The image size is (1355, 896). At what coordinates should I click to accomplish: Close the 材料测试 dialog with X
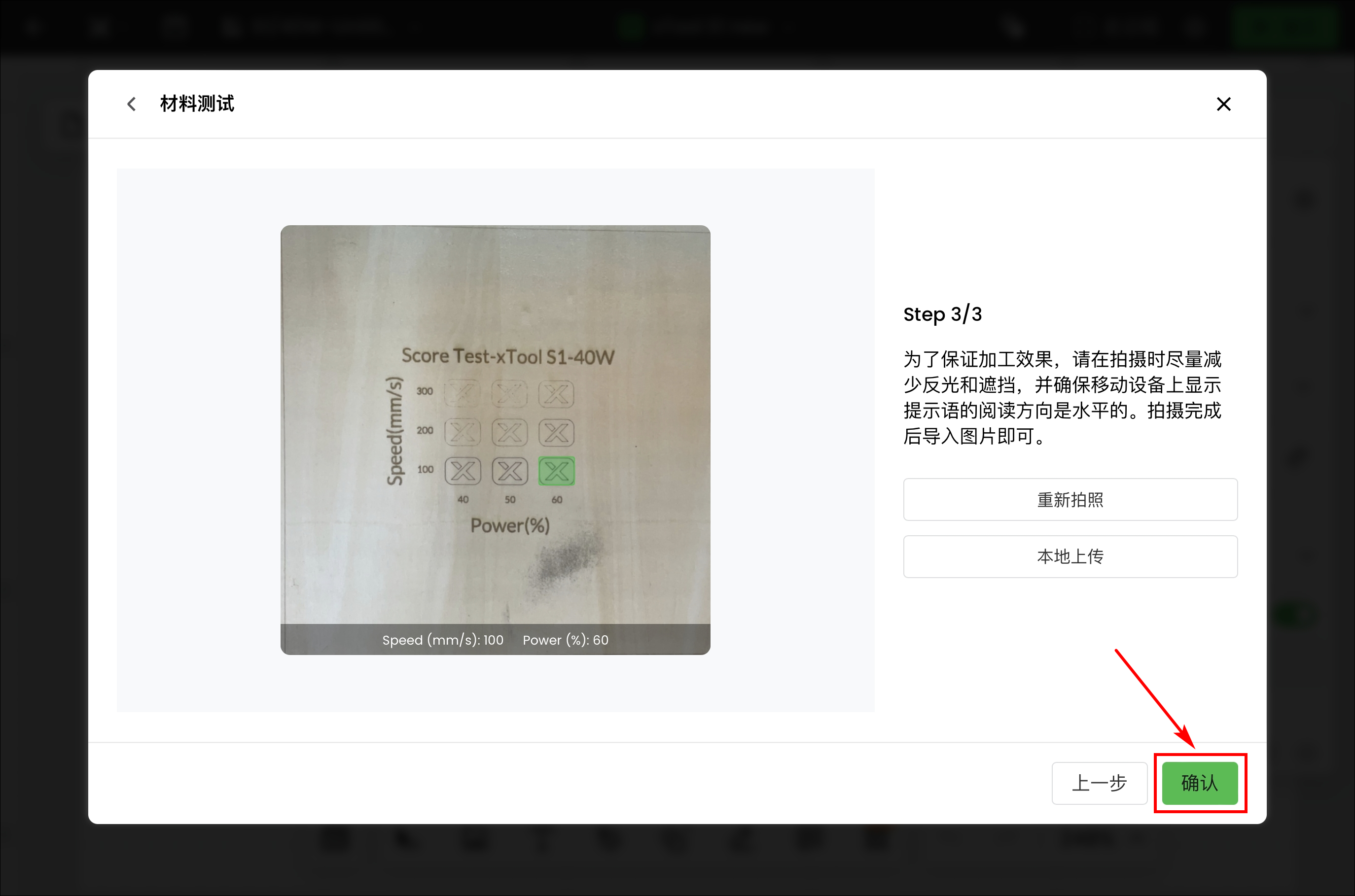coord(1223,104)
